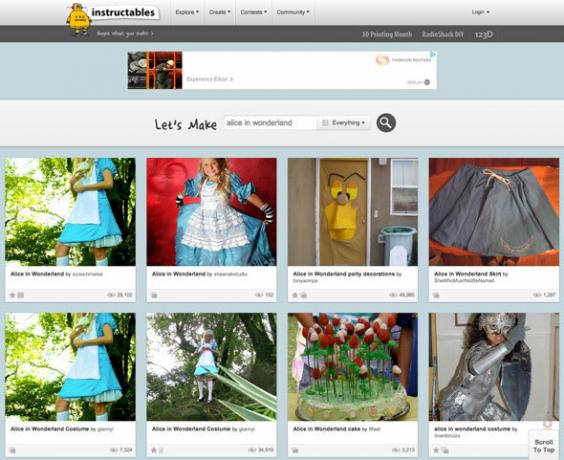This screenshot has width=564, height=460.
Task: Click the star icon on the 29,102-views Alice card
Action: [x=12, y=295]
